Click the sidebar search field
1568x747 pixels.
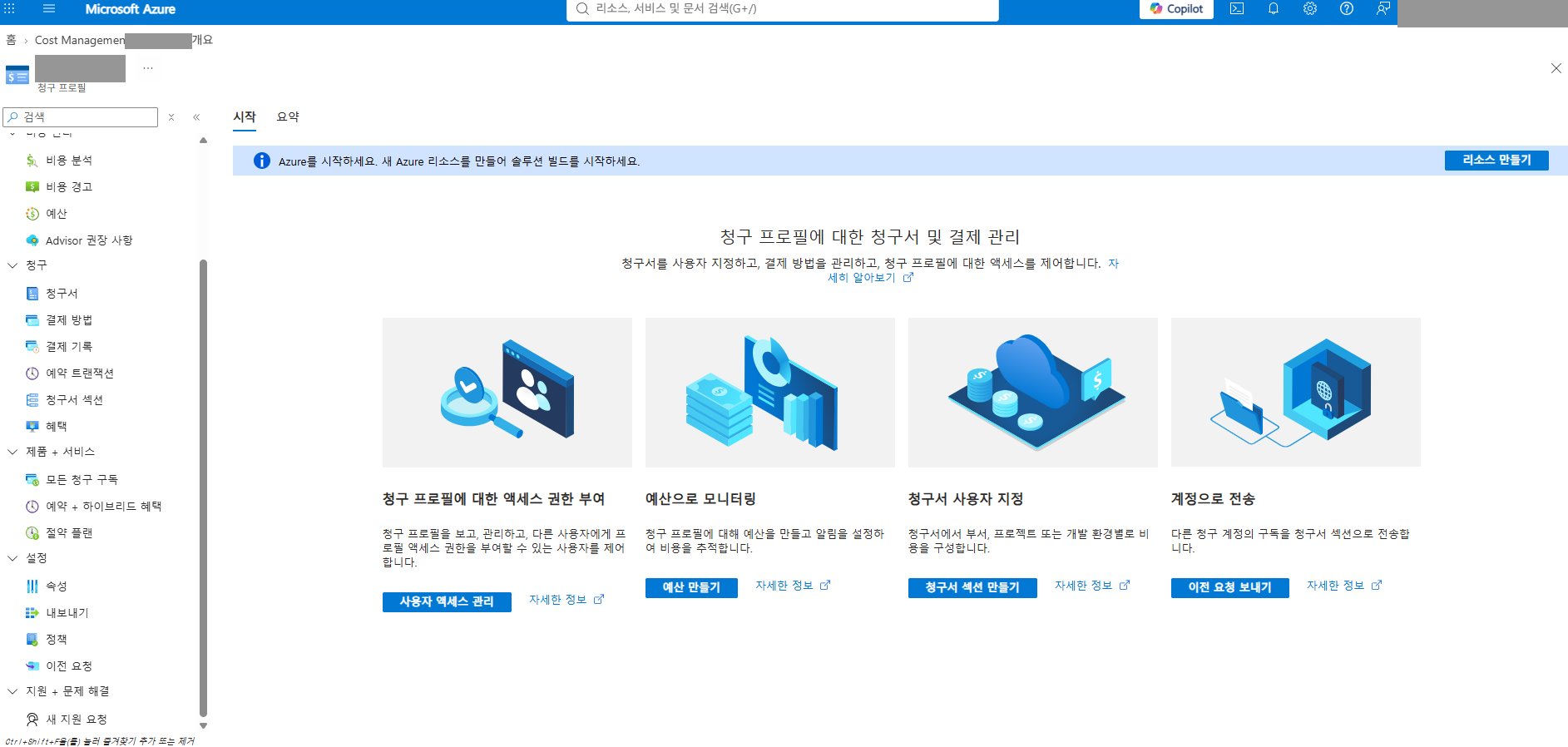click(81, 117)
